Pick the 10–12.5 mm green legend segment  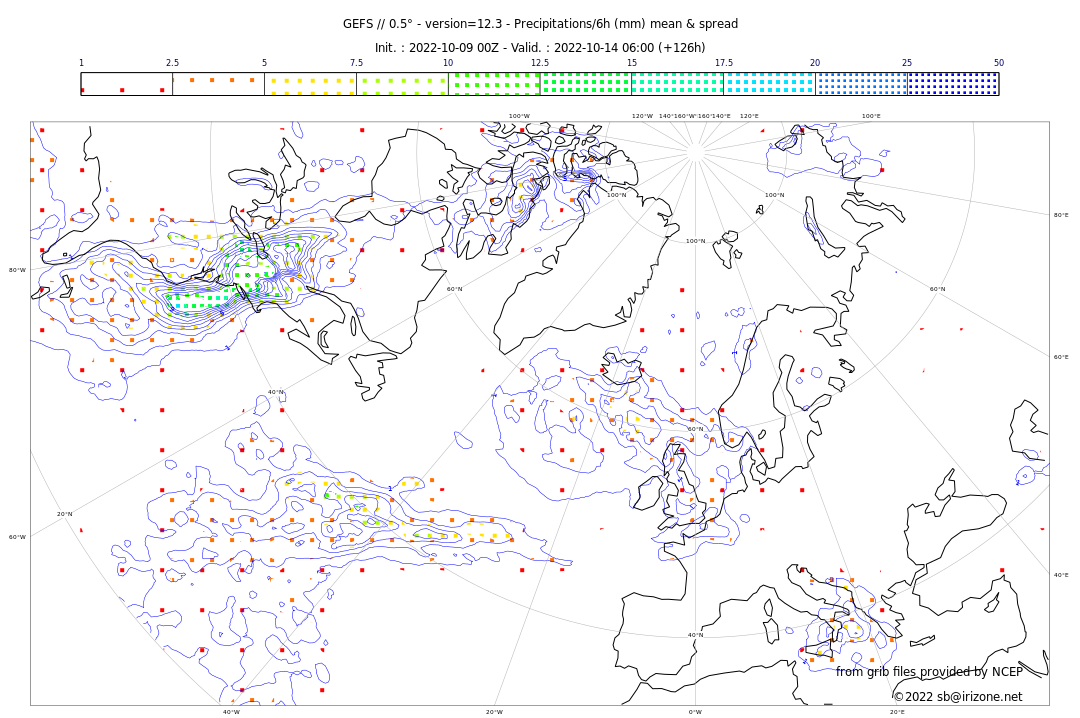coord(493,84)
